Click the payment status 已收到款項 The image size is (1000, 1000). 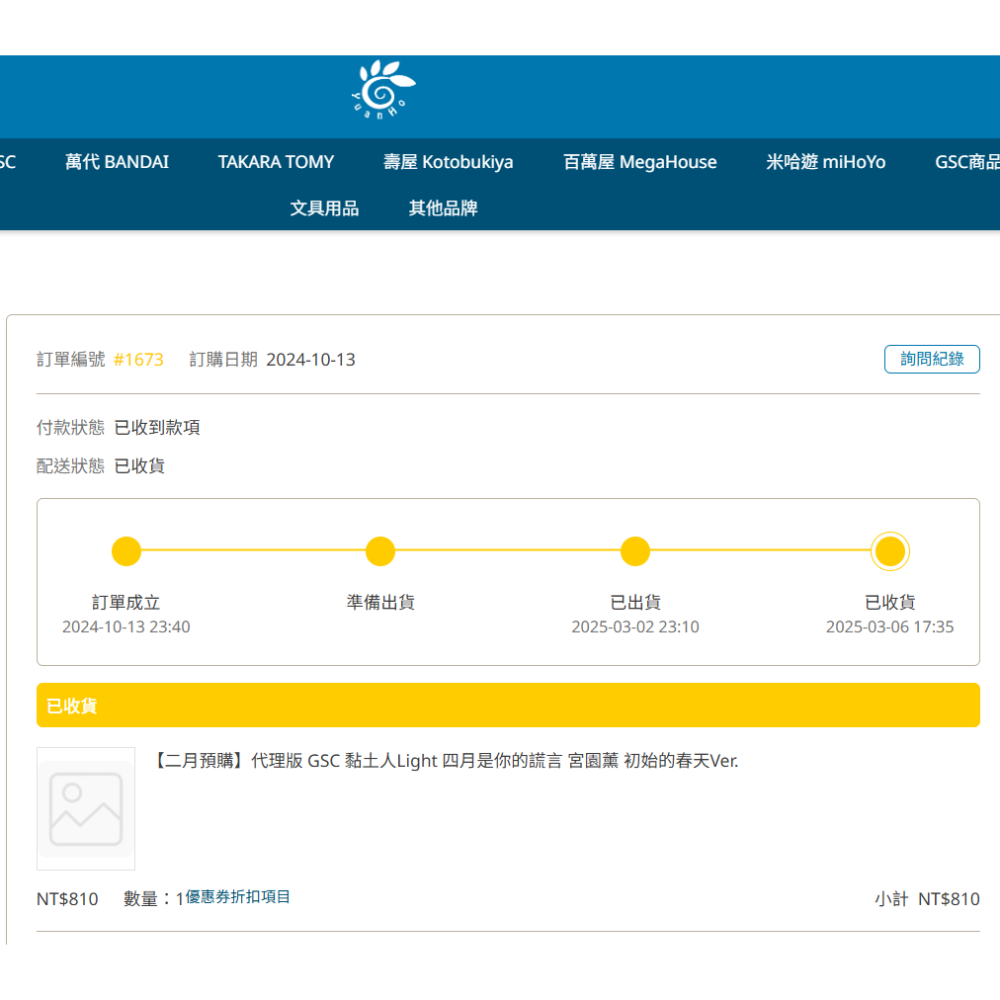(x=157, y=427)
